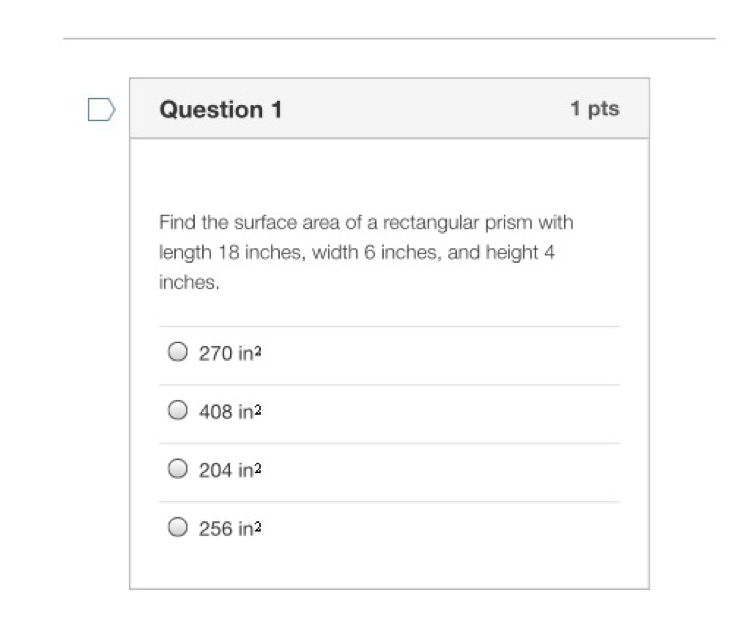Click "length 18 inches" in the question
750x644 pixels.
coord(229,253)
